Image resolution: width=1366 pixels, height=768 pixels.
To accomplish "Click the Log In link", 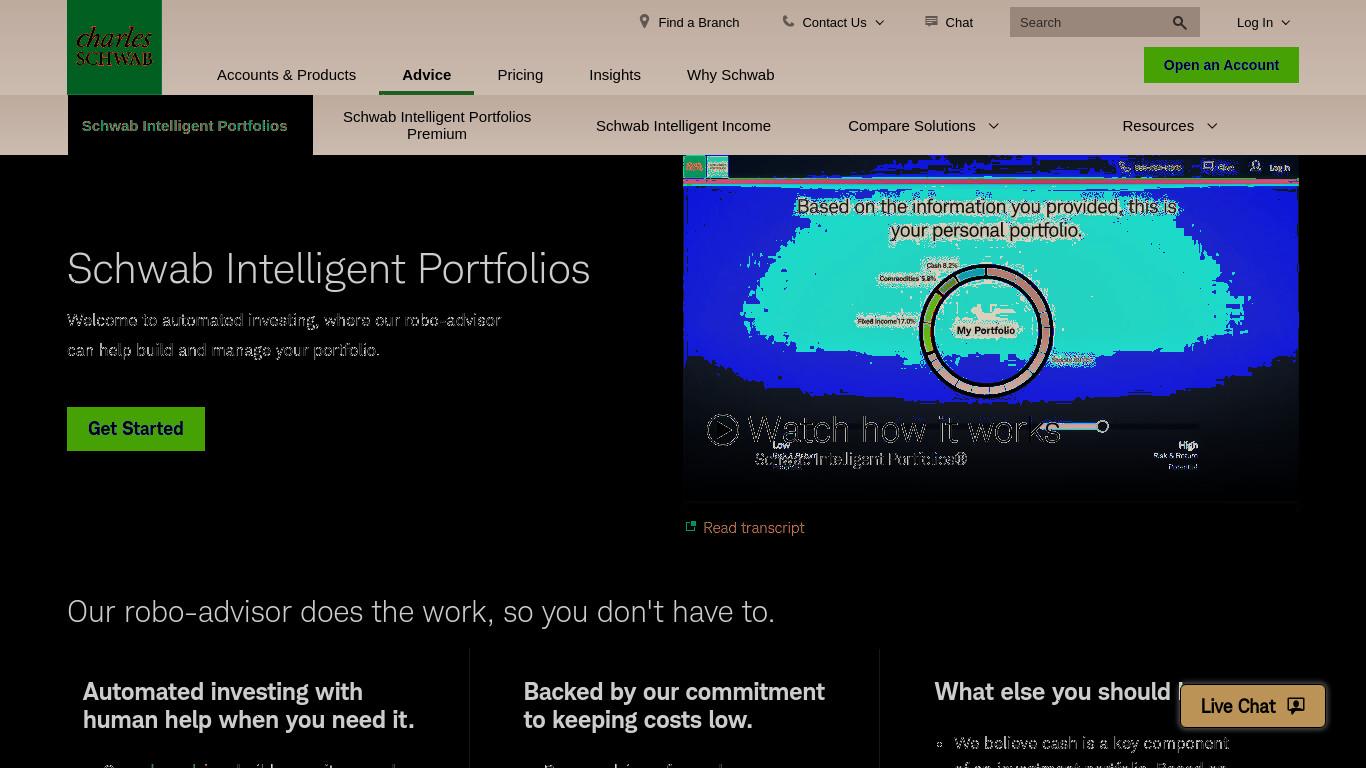I will tap(1255, 22).
